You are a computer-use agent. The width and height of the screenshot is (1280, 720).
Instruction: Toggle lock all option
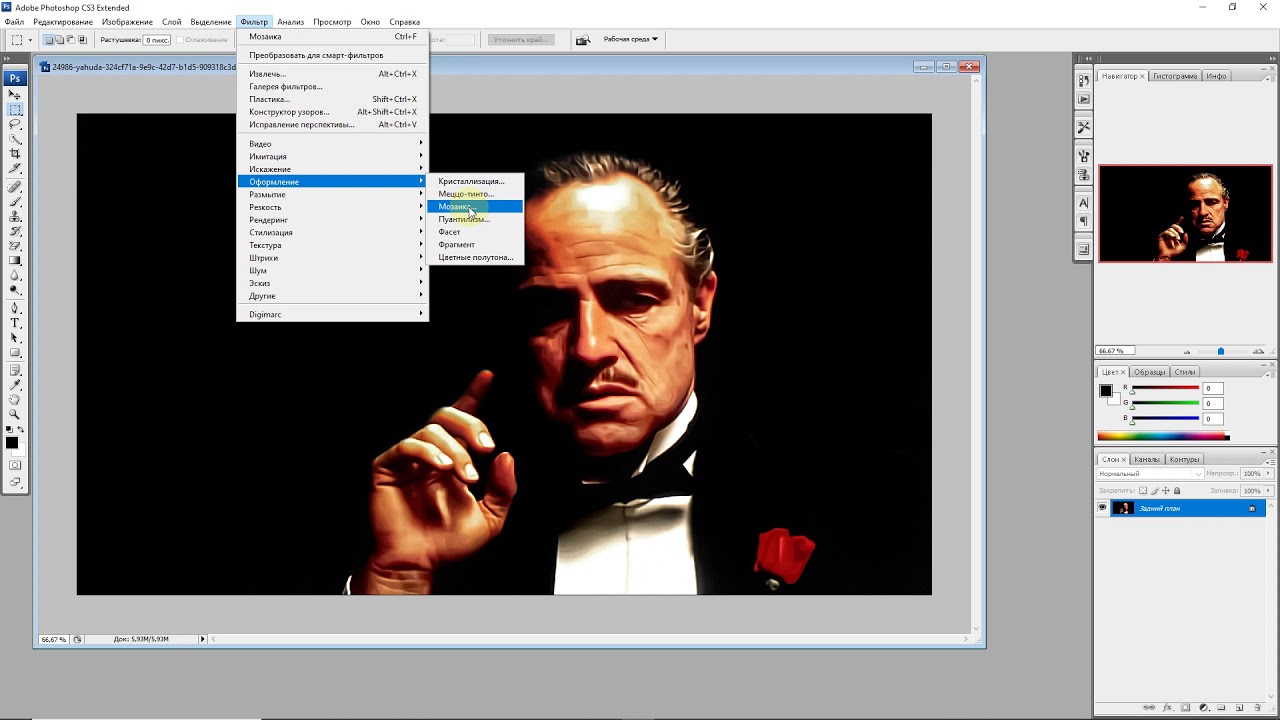[x=1177, y=490]
